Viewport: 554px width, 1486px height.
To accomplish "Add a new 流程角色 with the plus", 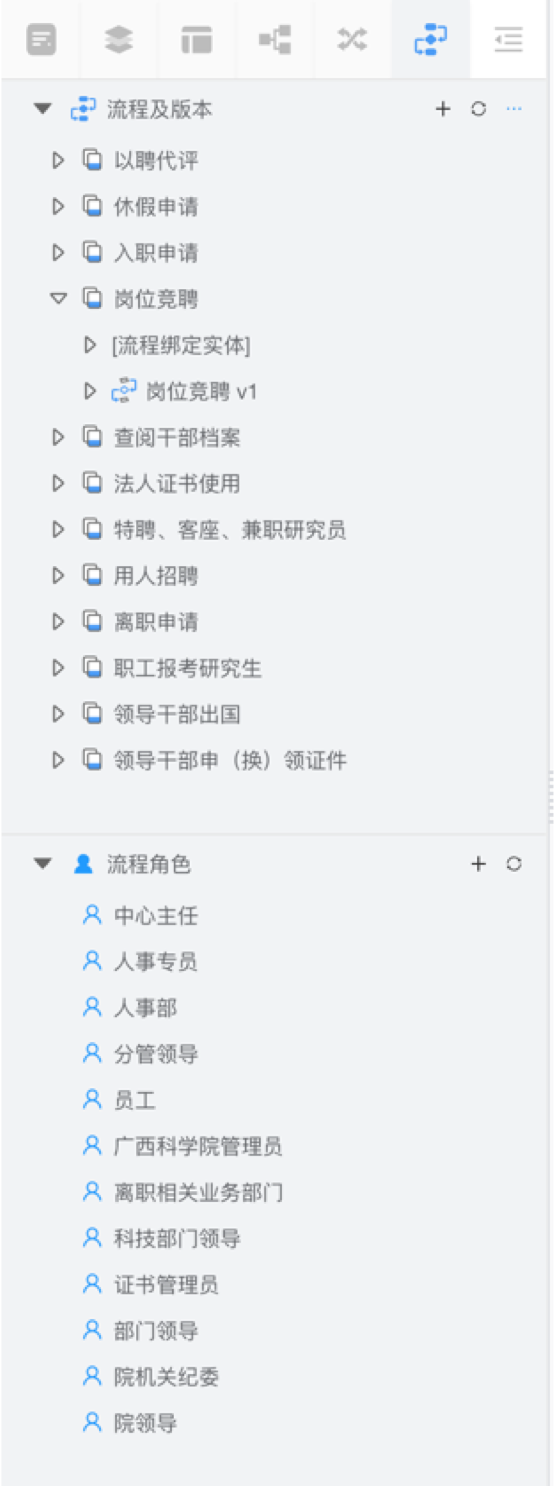I will click(478, 864).
